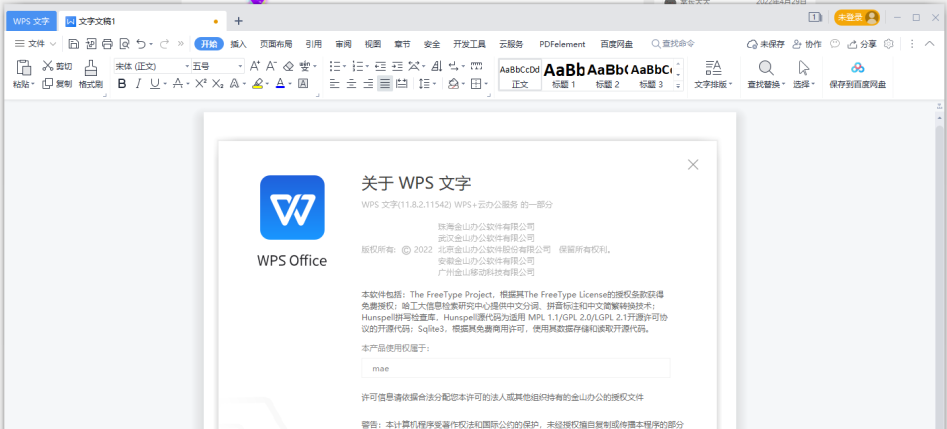Apply the 标题 1 heading style
Viewport: 947px width, 429px height.
(563, 74)
